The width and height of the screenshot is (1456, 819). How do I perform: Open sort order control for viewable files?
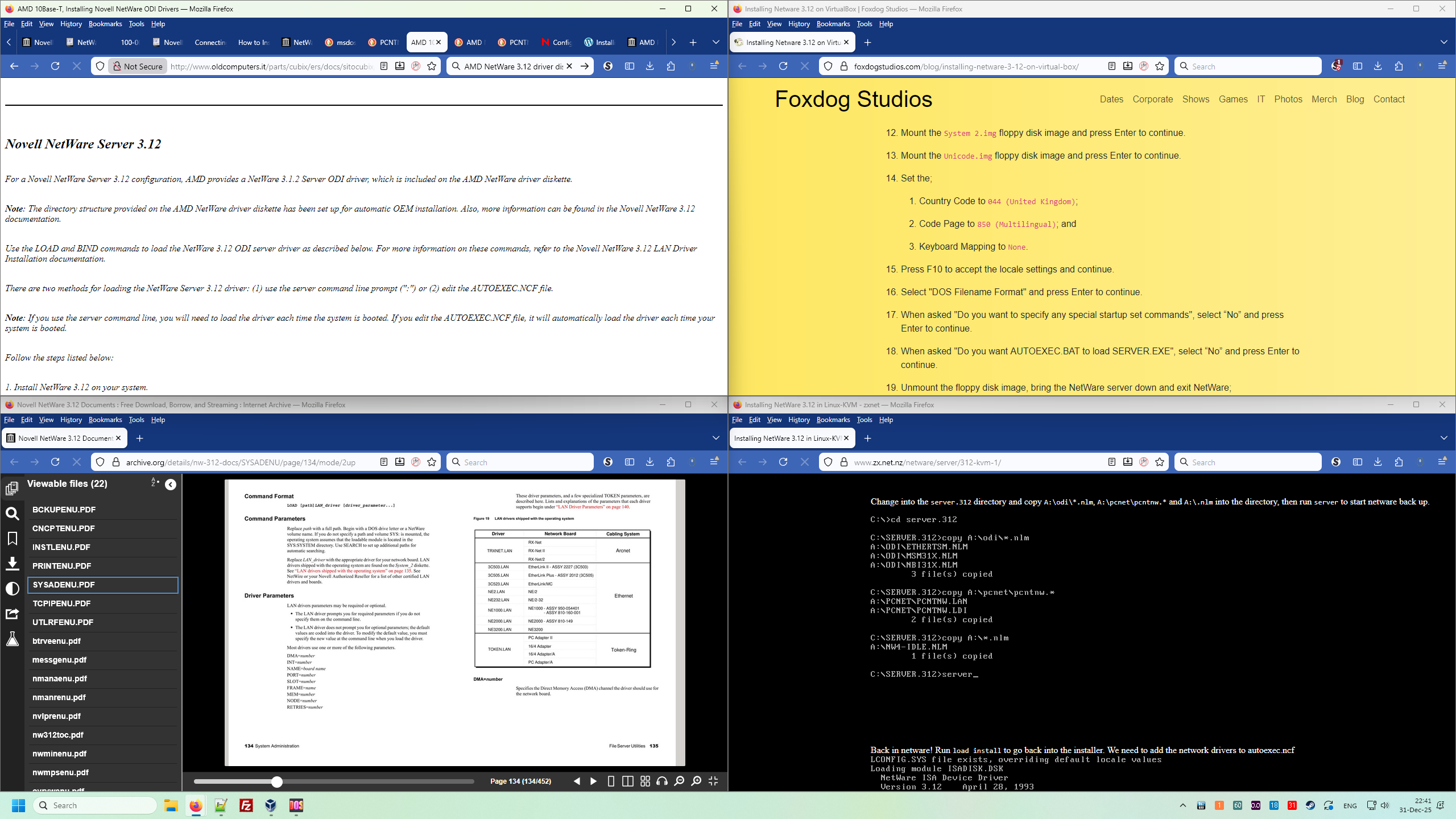pos(154,483)
